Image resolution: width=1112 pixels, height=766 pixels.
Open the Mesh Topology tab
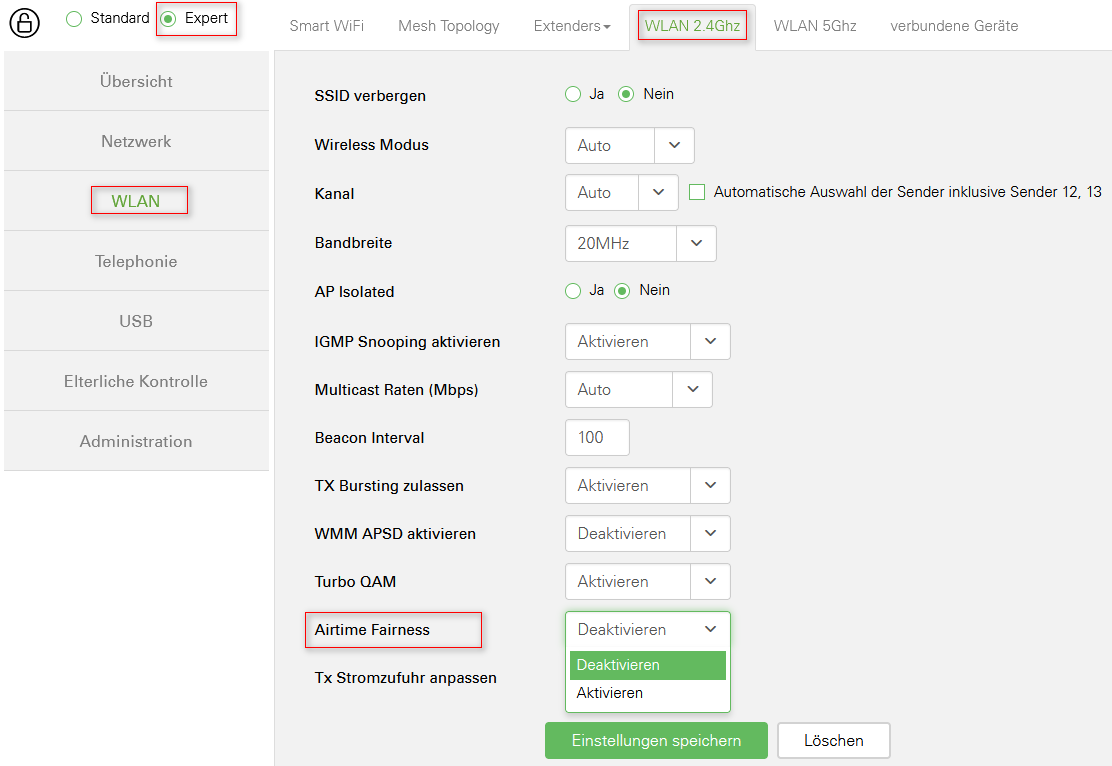pyautogui.click(x=448, y=26)
